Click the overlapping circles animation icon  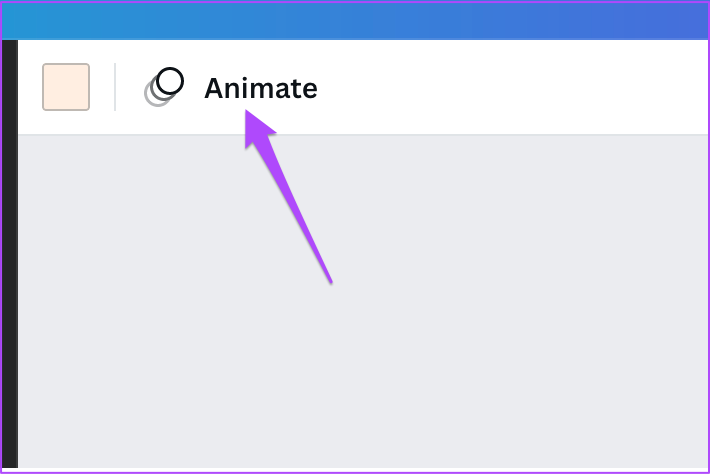pos(164,87)
